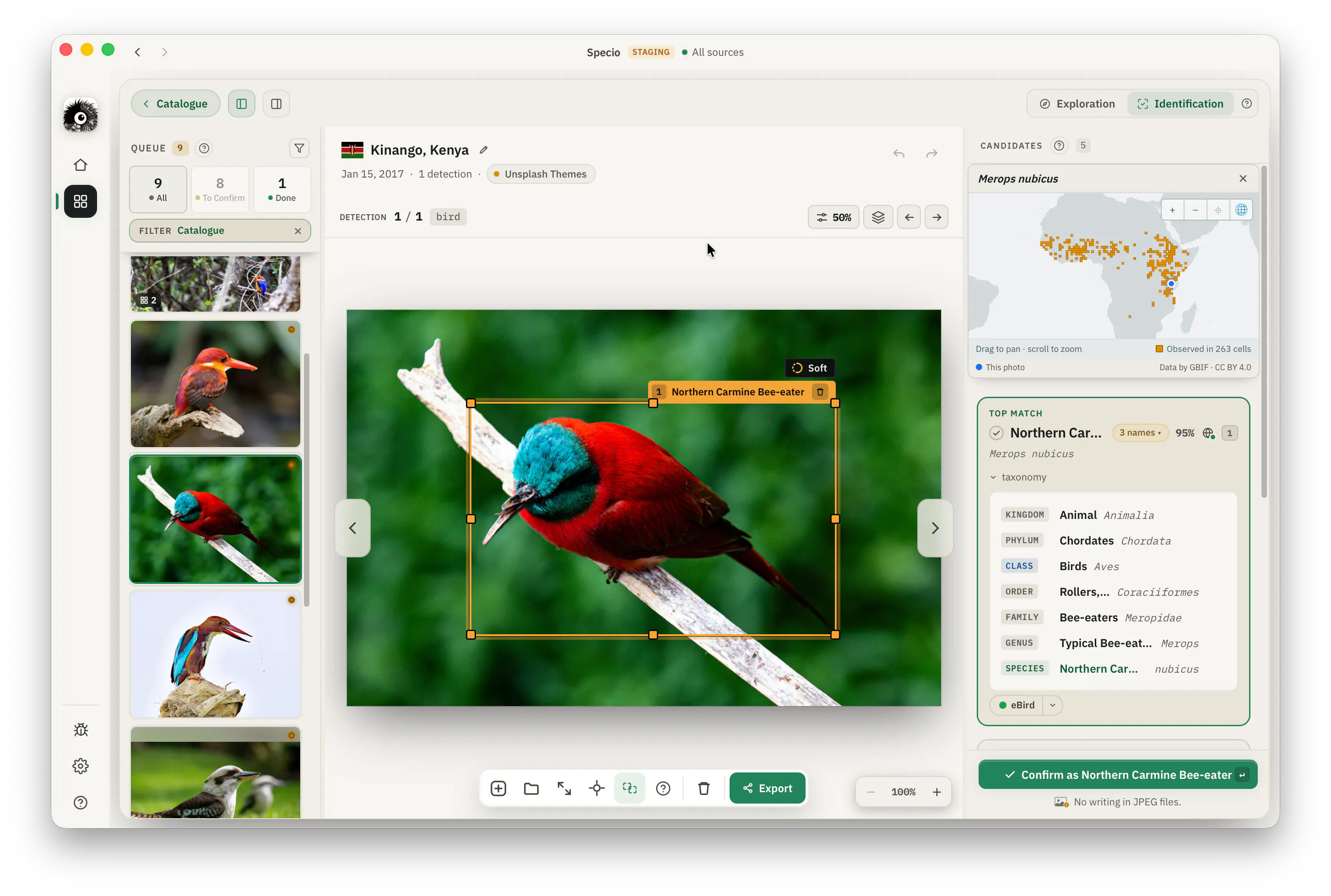Delete the Northern Carmine Bee-eater label

coord(820,392)
